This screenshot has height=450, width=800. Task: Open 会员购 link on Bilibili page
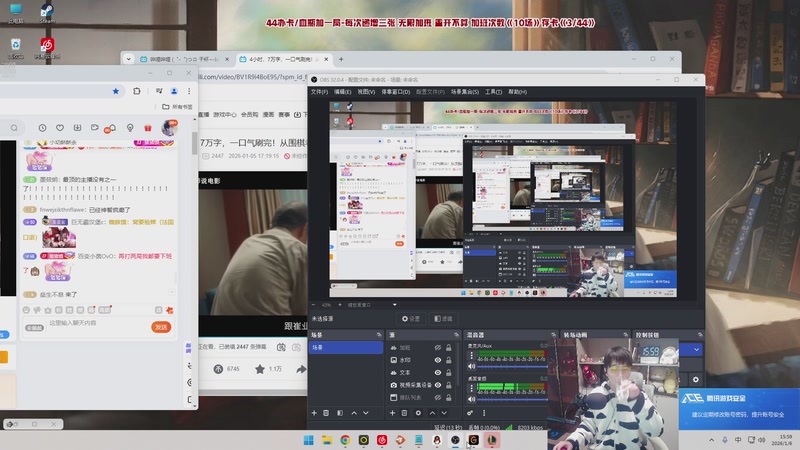coord(249,115)
